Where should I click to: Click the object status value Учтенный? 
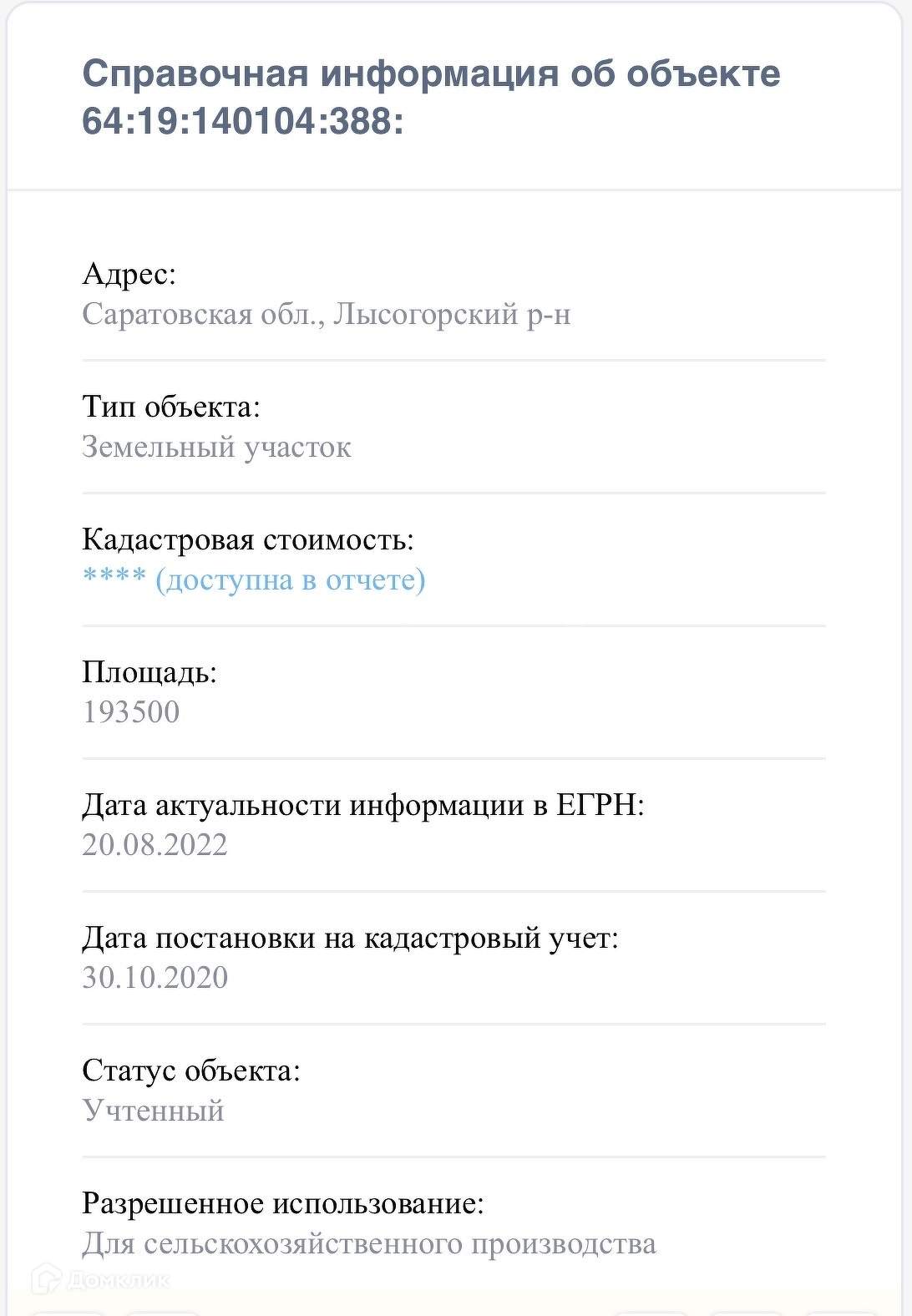point(154,1111)
